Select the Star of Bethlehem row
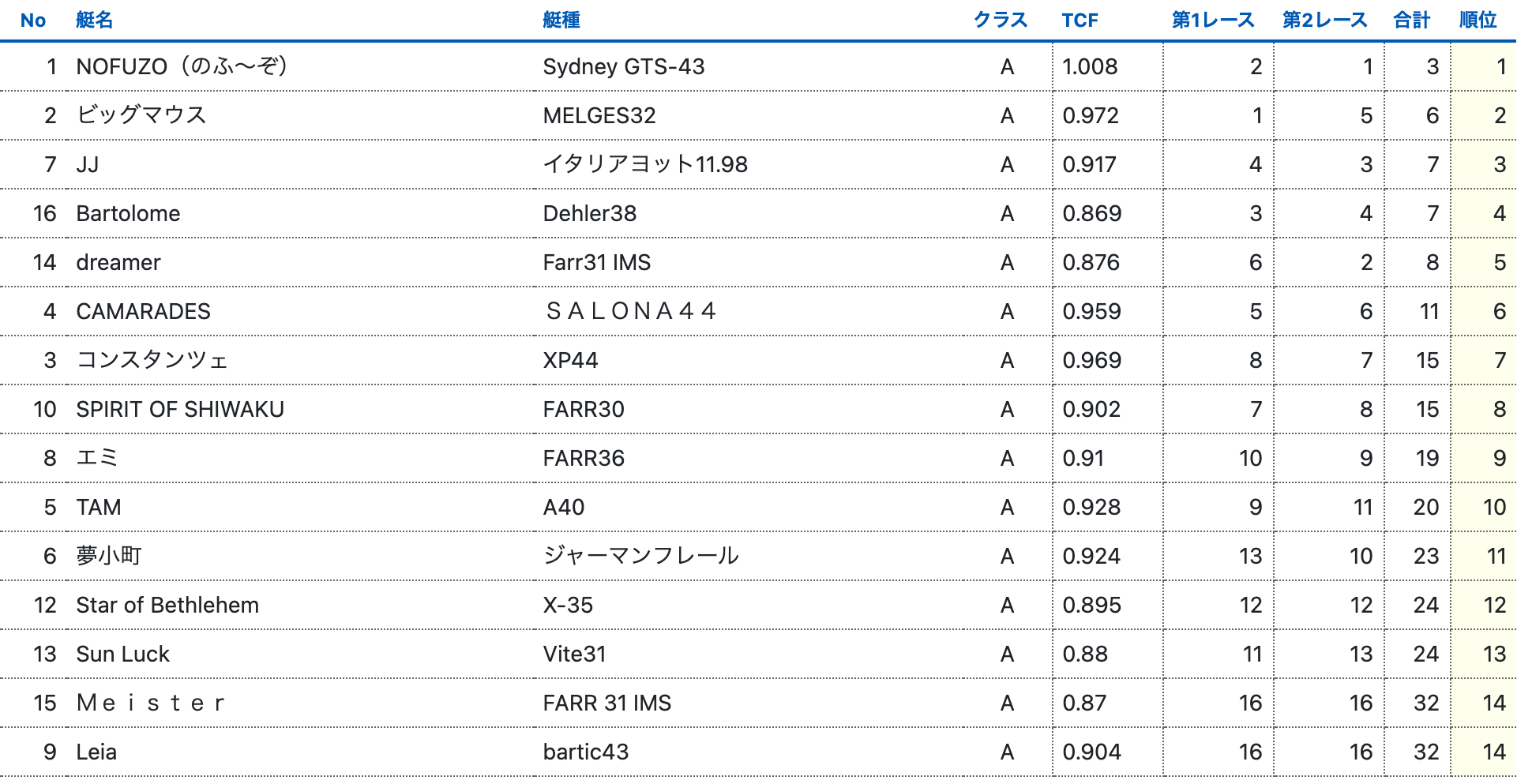 pos(167,605)
